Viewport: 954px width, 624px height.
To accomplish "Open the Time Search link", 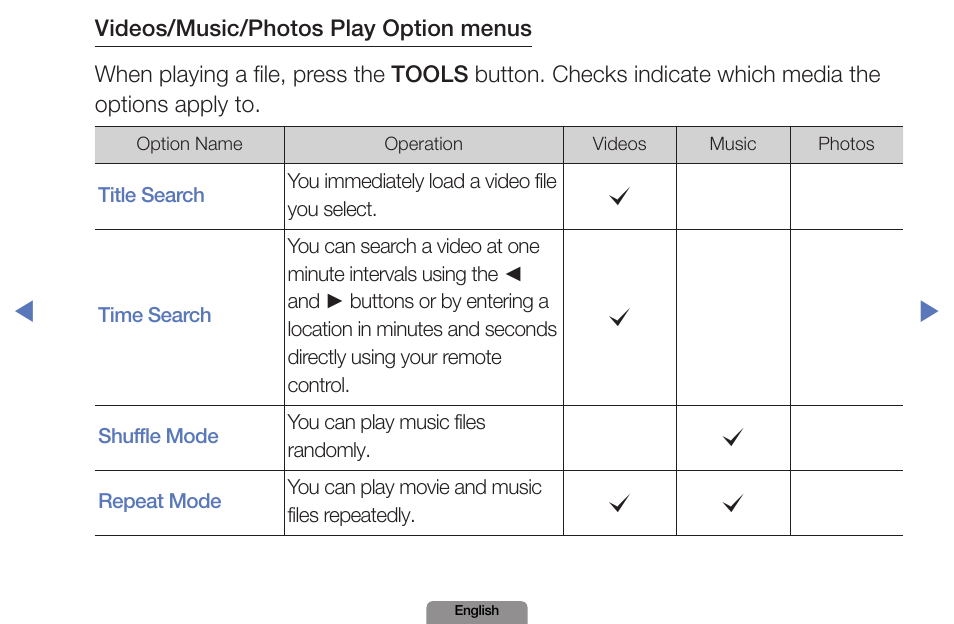I will 155,315.
